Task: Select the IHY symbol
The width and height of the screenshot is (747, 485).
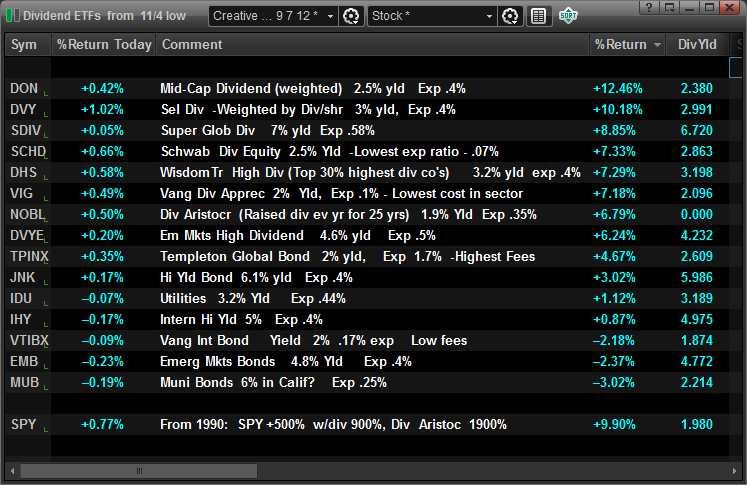Action: point(20,319)
